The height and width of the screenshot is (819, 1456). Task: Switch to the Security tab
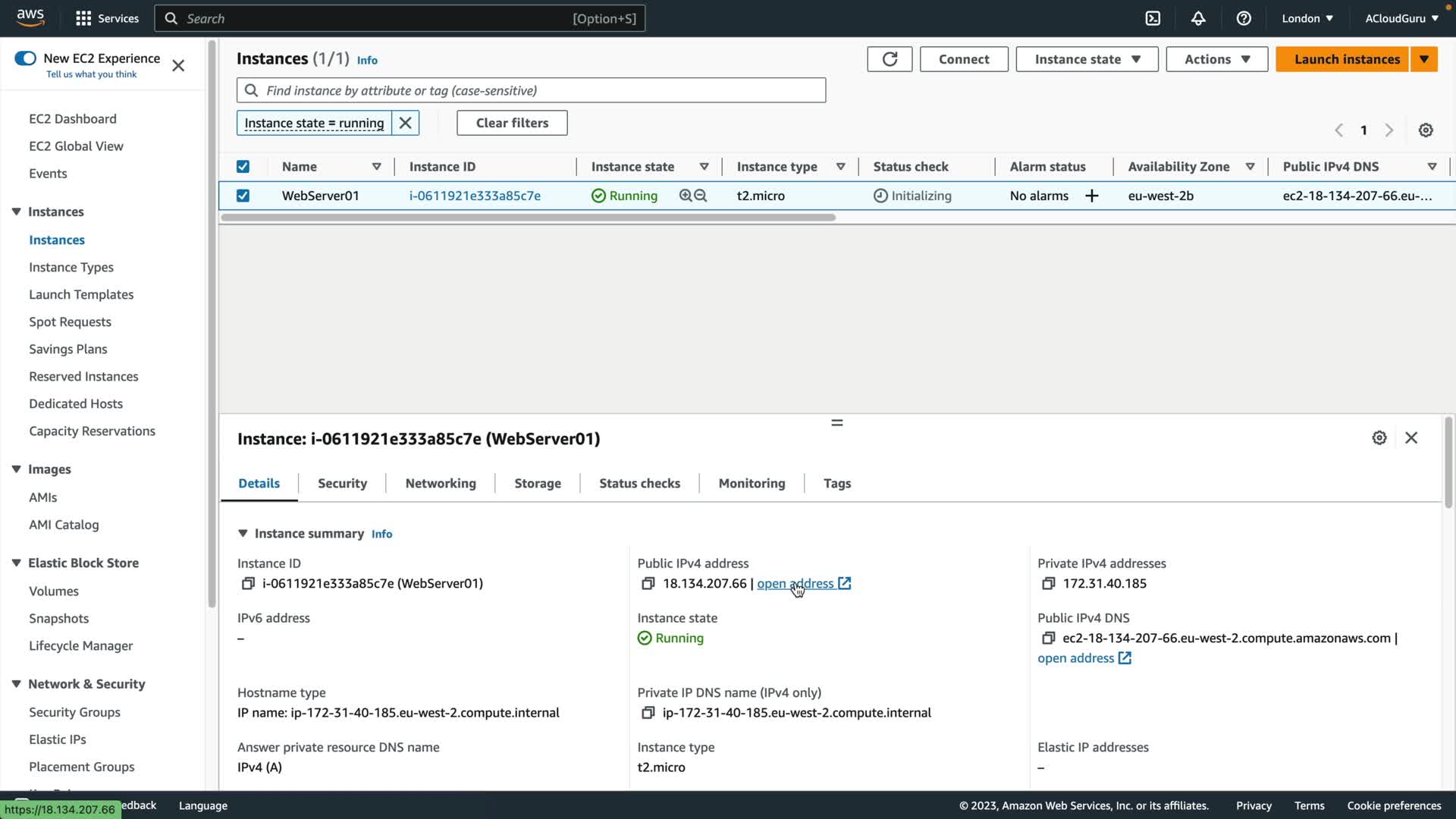(x=342, y=483)
